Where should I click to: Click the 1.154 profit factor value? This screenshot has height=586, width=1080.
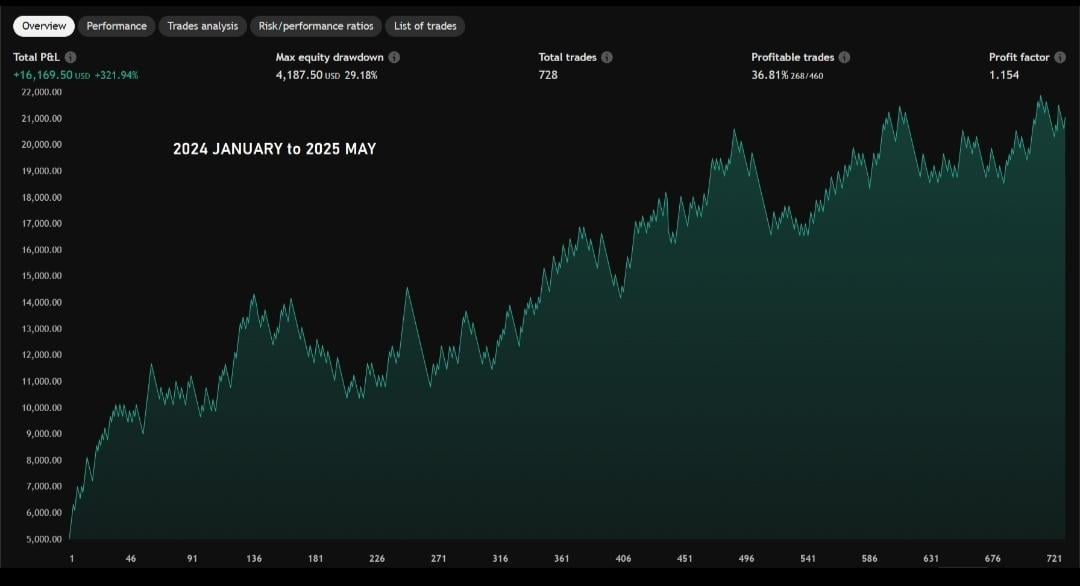(x=1004, y=75)
